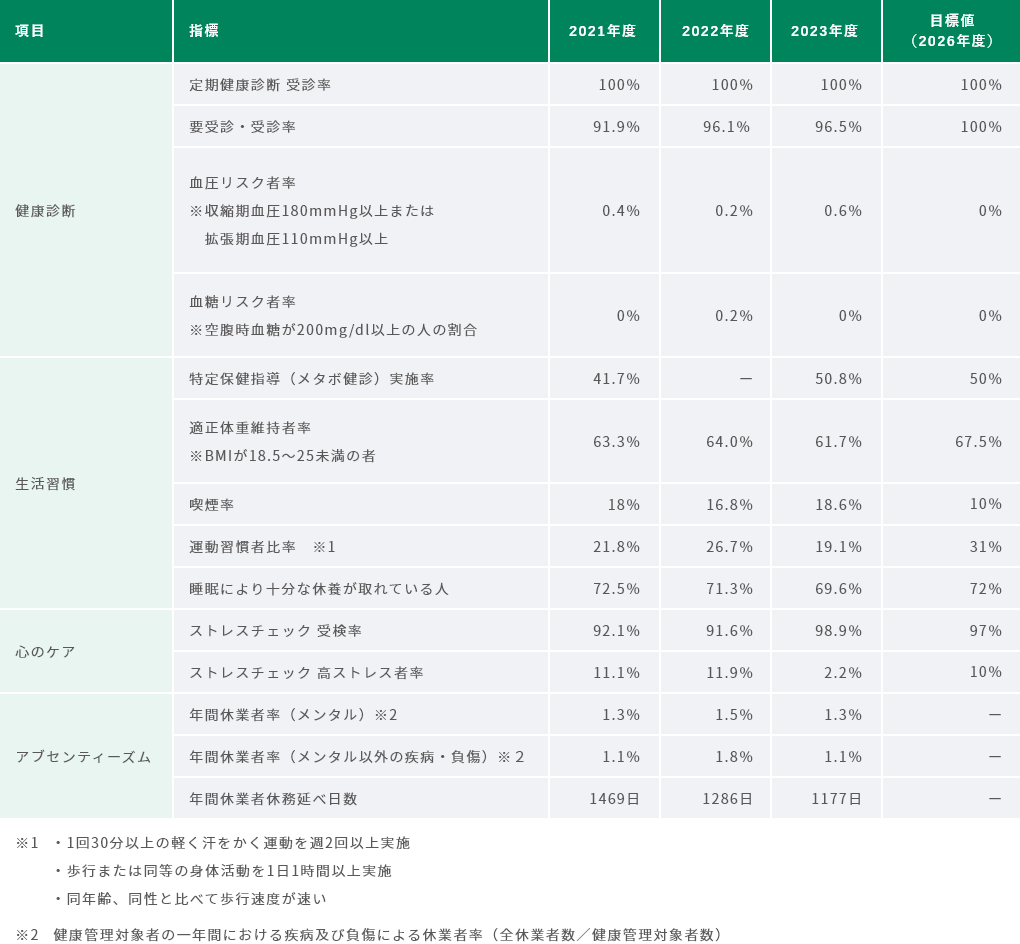
Task: Select the 50.8% メタボ健診 value
Action: tap(839, 379)
